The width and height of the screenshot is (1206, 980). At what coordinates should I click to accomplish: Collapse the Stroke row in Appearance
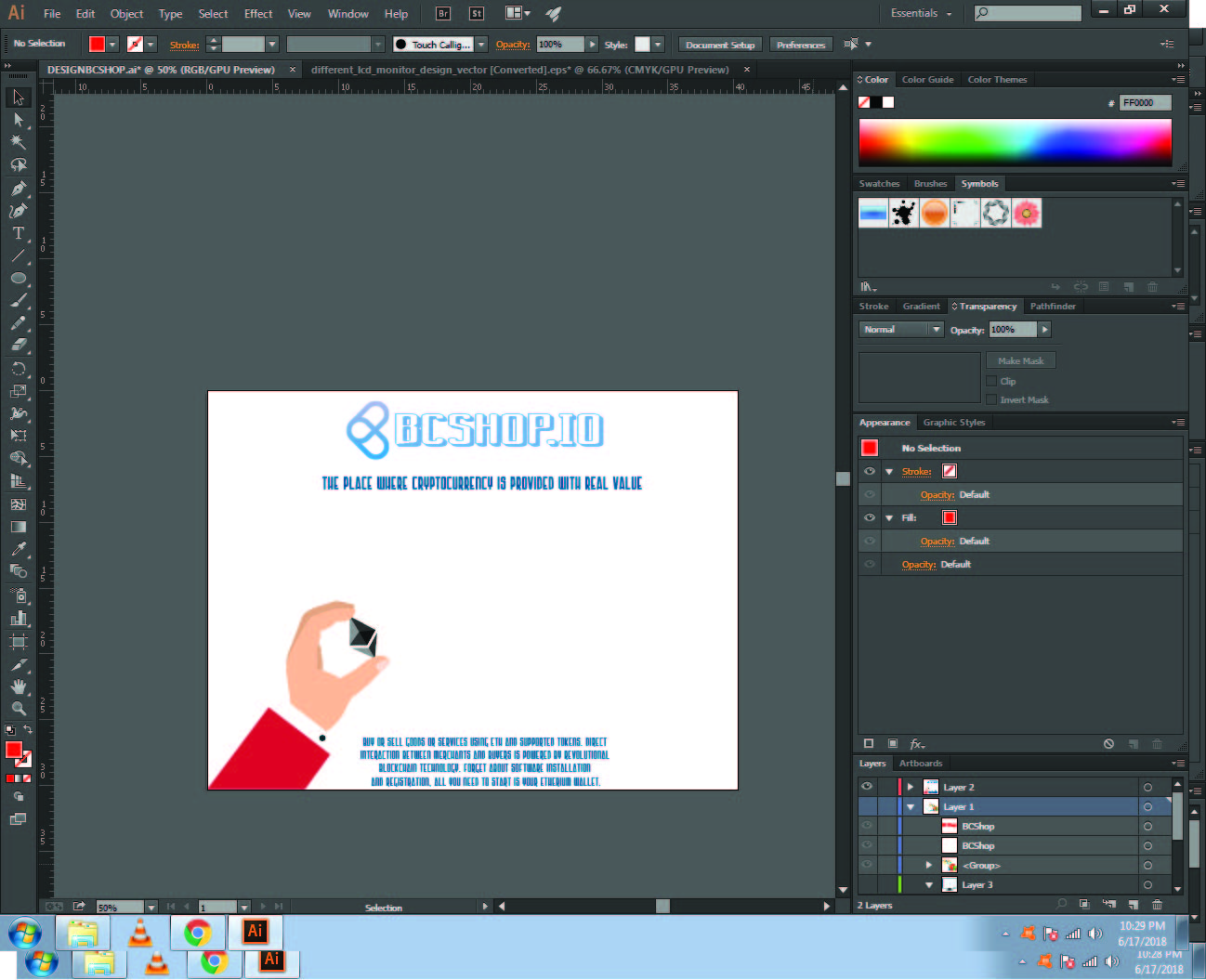(x=889, y=472)
